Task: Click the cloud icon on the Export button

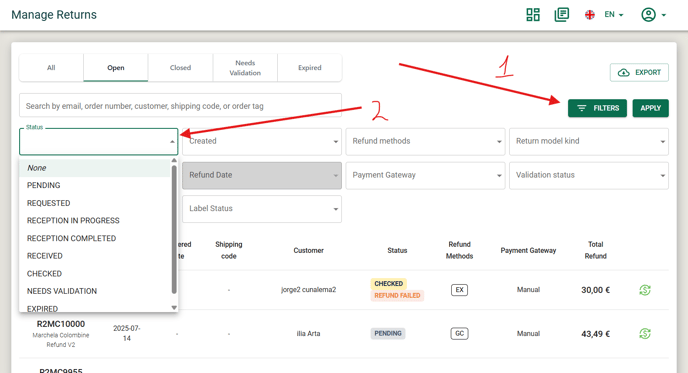Action: click(624, 72)
